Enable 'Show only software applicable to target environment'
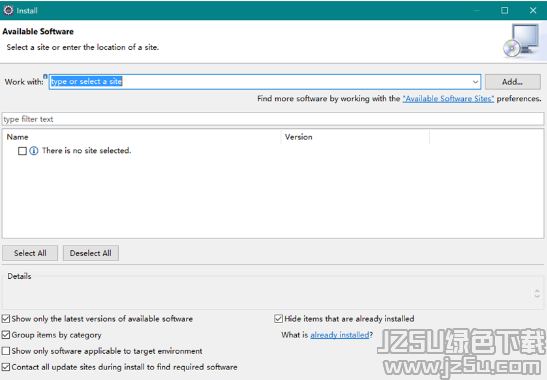 coord(6,351)
